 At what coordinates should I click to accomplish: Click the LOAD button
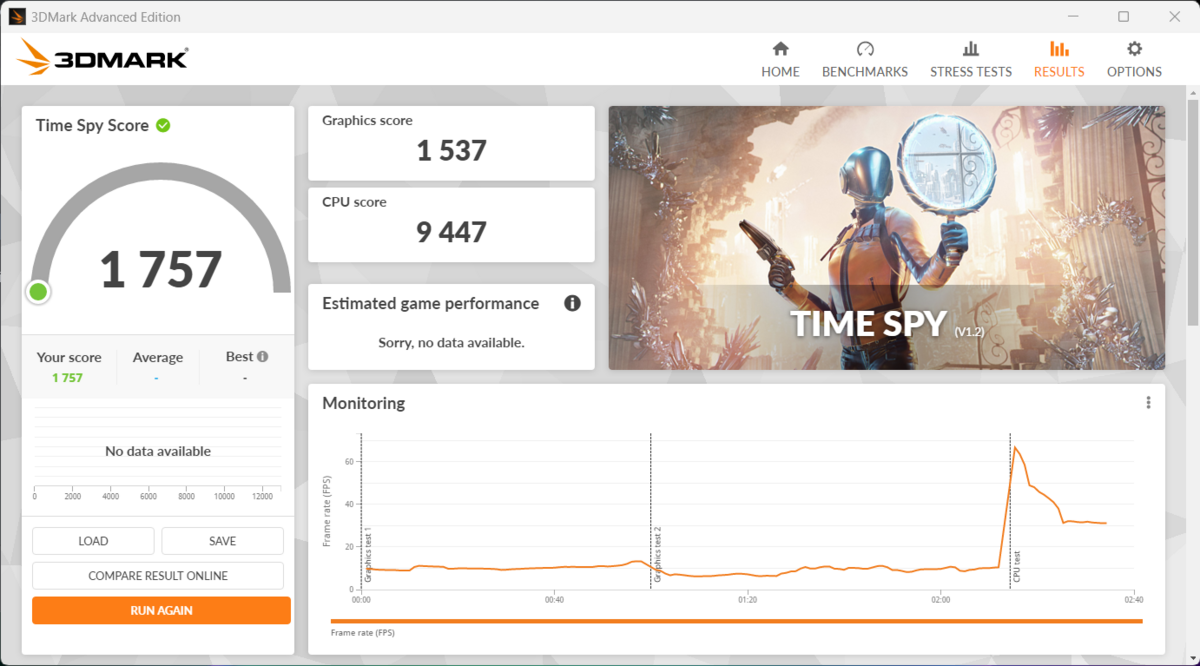[x=93, y=541]
